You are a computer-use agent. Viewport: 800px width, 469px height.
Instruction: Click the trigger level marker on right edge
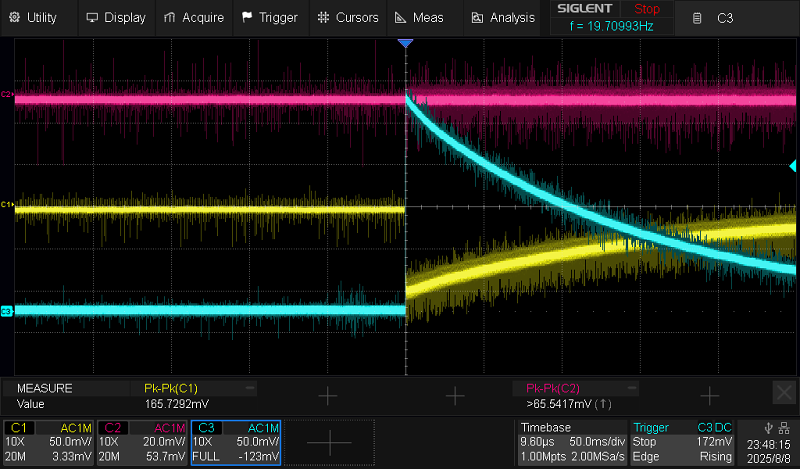point(794,165)
